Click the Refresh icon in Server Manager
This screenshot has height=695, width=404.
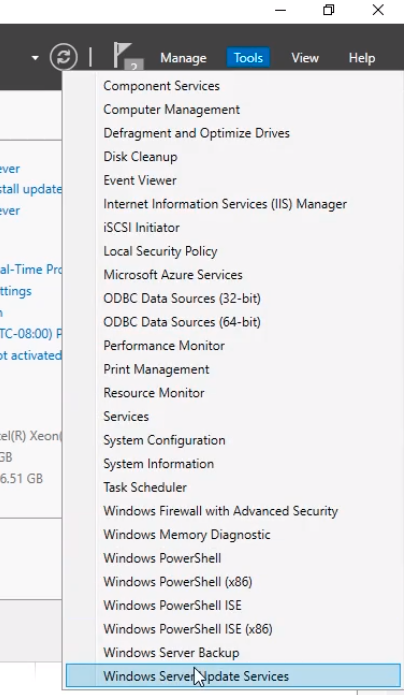pyautogui.click(x=63, y=57)
